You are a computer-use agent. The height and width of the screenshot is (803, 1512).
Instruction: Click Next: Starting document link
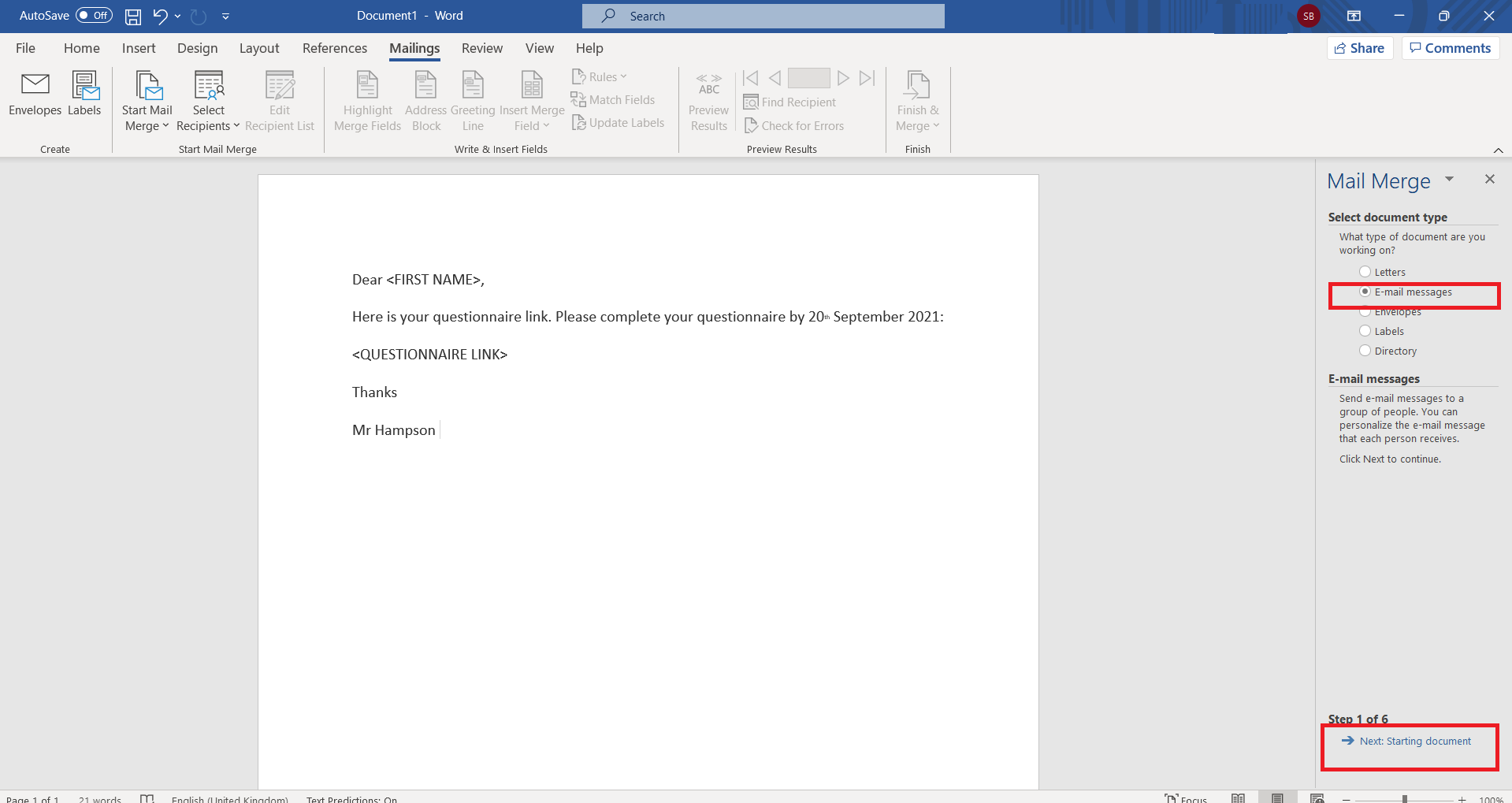coord(1406,741)
